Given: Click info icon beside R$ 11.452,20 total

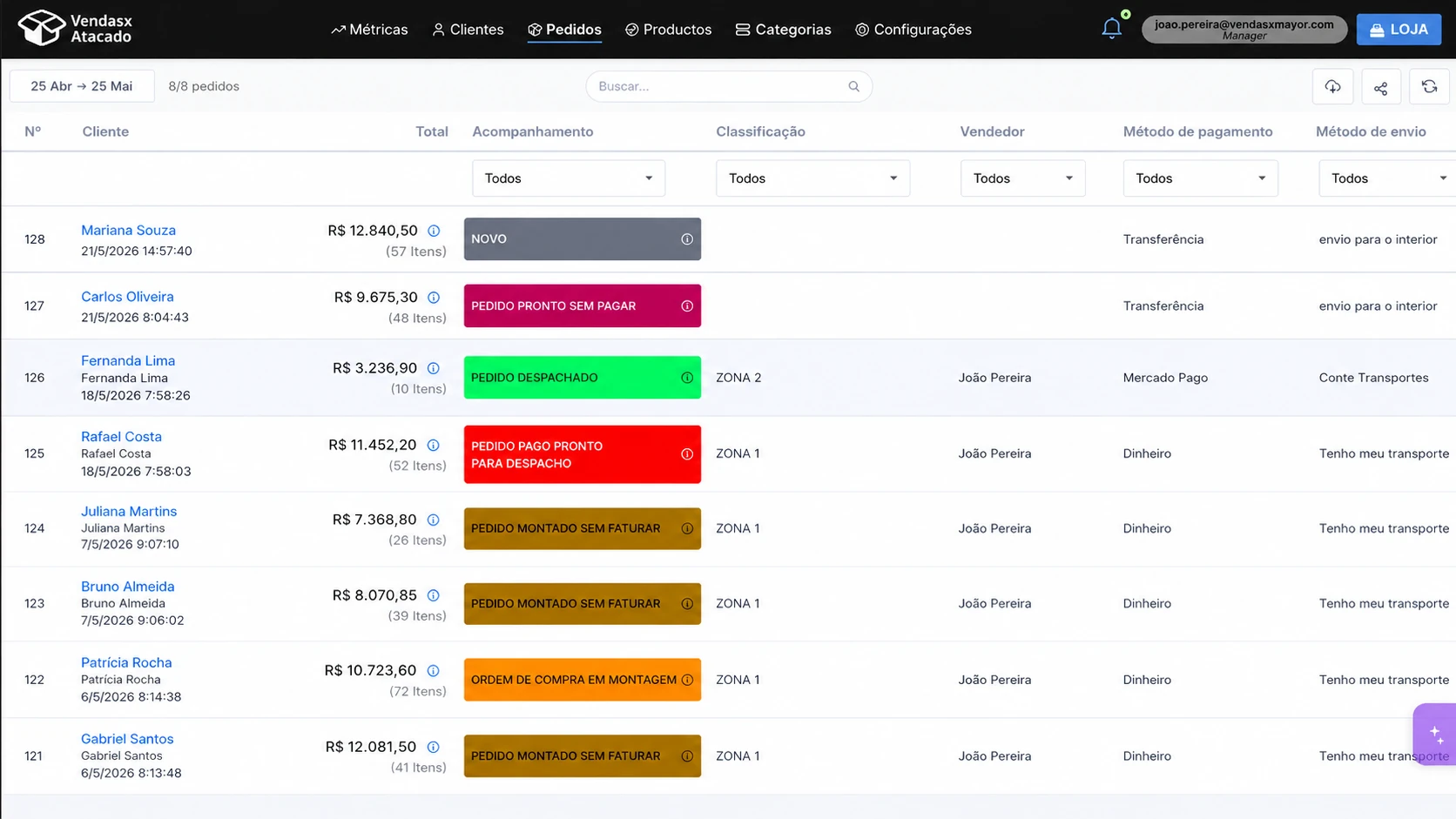Looking at the screenshot, I should (x=434, y=445).
